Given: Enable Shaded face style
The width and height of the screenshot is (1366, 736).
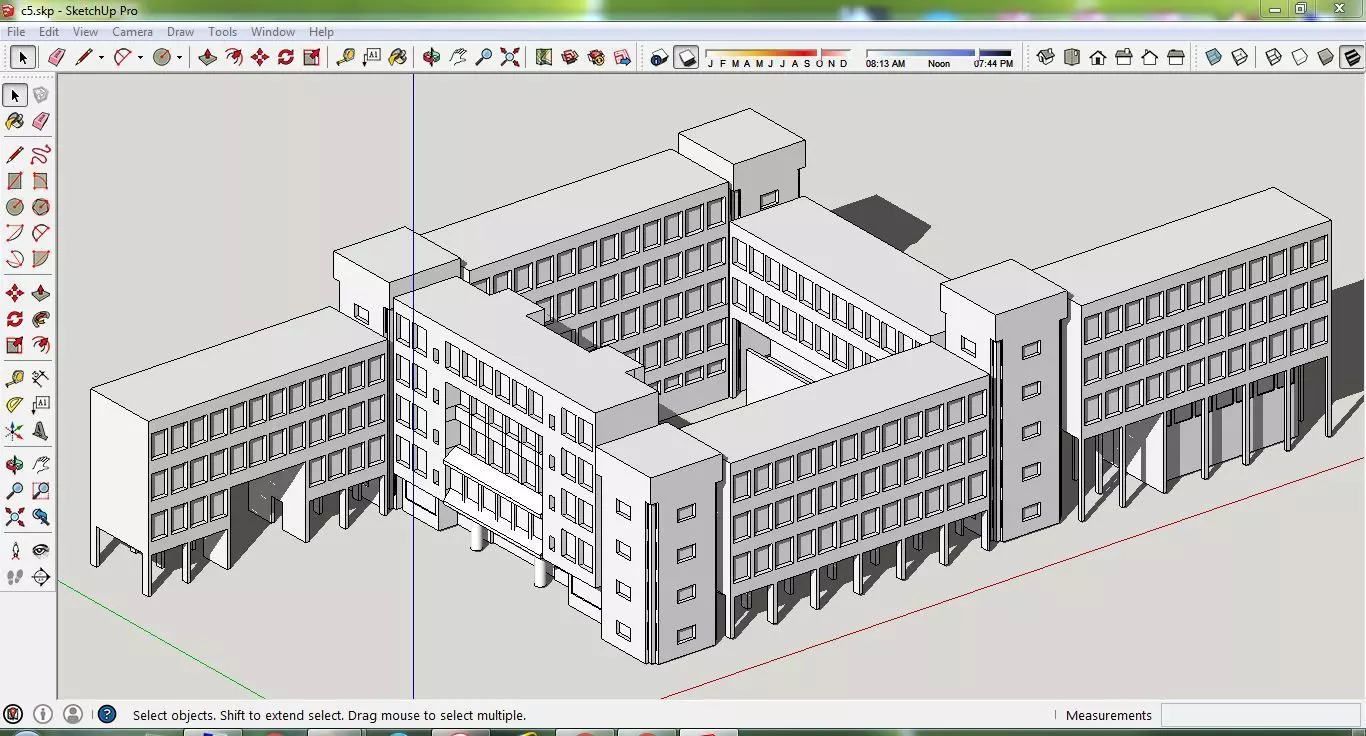Looking at the screenshot, I should pyautogui.click(x=1326, y=57).
